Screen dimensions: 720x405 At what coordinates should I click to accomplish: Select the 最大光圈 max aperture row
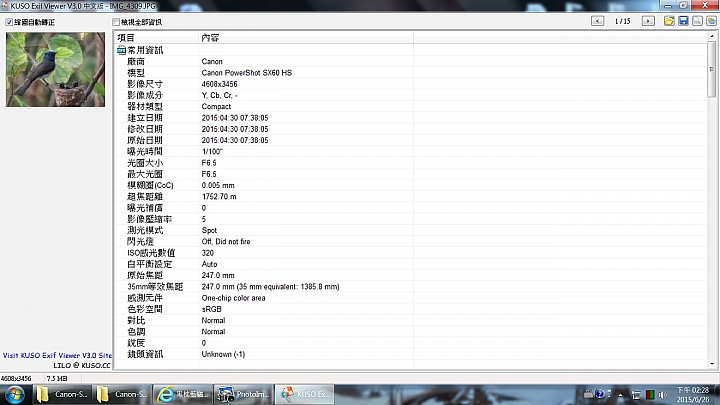coord(411,174)
